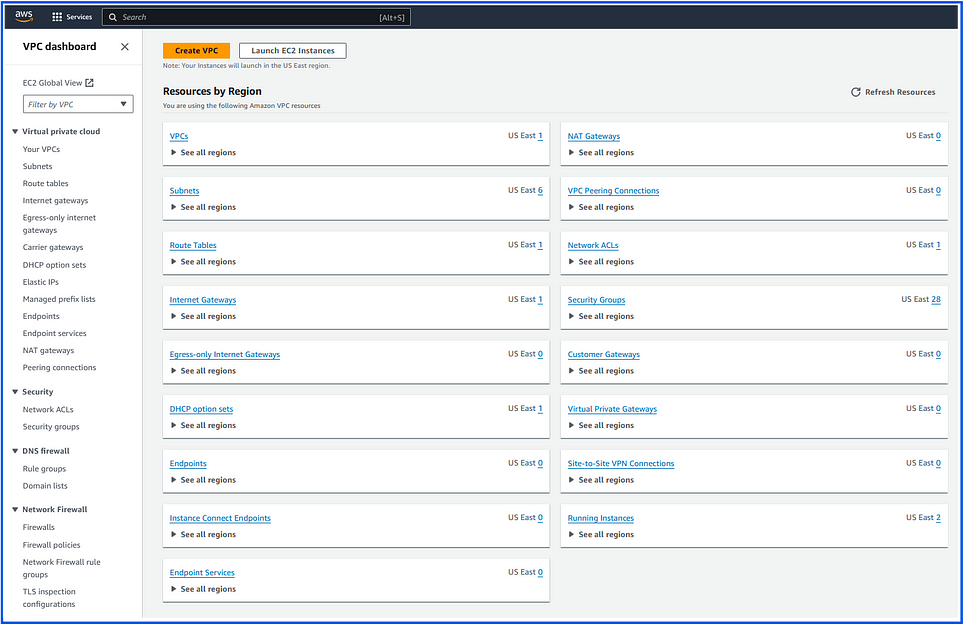The height and width of the screenshot is (624, 963).
Task: Expand See all regions under Running Instances
Action: (x=601, y=534)
